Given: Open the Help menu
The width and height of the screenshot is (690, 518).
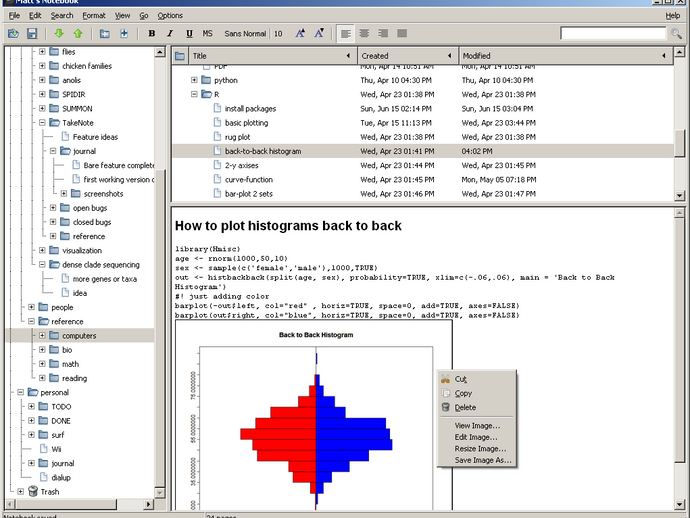Looking at the screenshot, I should point(672,15).
